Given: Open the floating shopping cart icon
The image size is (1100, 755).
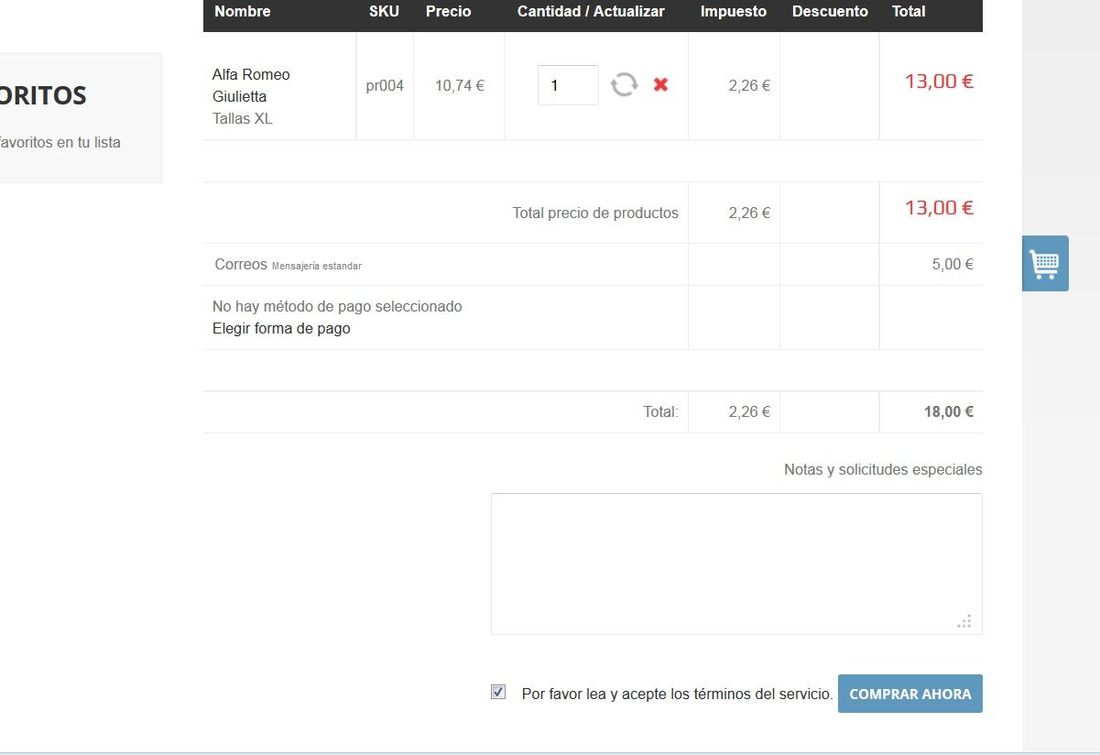Looking at the screenshot, I should click(x=1045, y=263).
